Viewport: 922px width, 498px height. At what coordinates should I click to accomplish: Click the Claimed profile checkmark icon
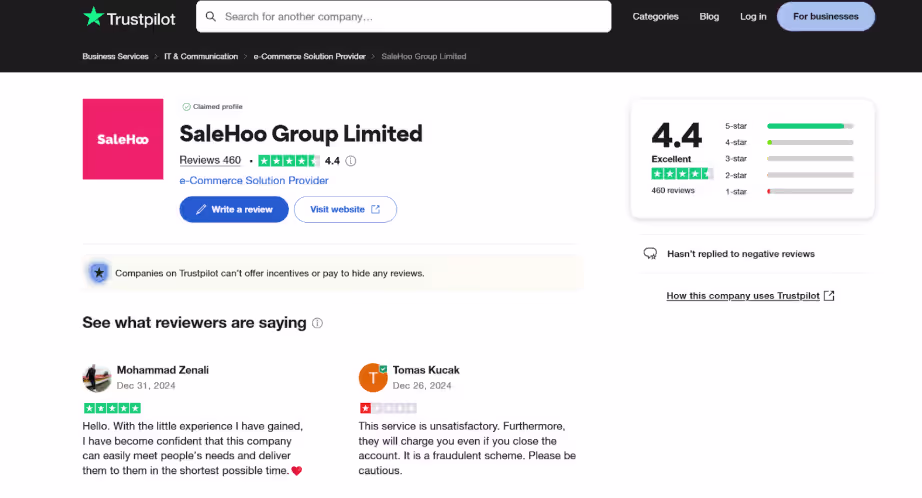(186, 107)
